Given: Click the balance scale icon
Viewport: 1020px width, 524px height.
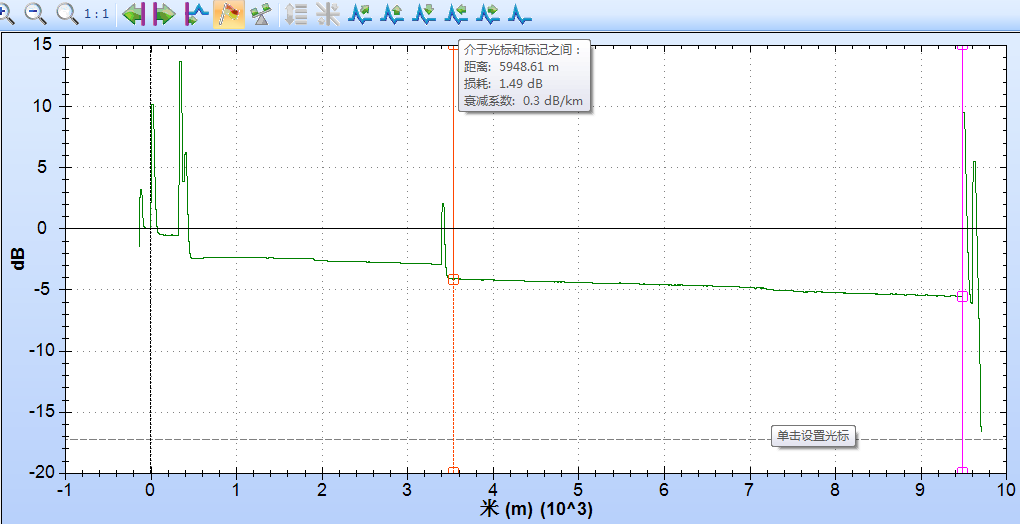Looking at the screenshot, I should [x=260, y=14].
